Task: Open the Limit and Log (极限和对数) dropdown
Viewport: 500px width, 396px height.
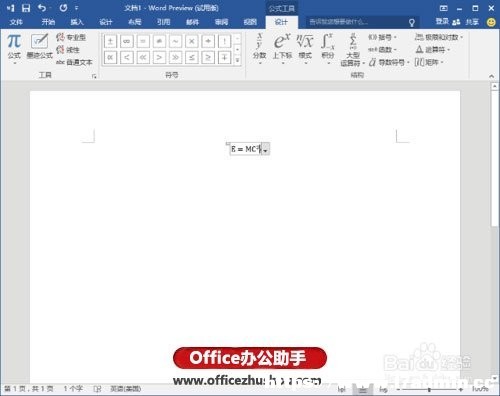Action: (439, 37)
